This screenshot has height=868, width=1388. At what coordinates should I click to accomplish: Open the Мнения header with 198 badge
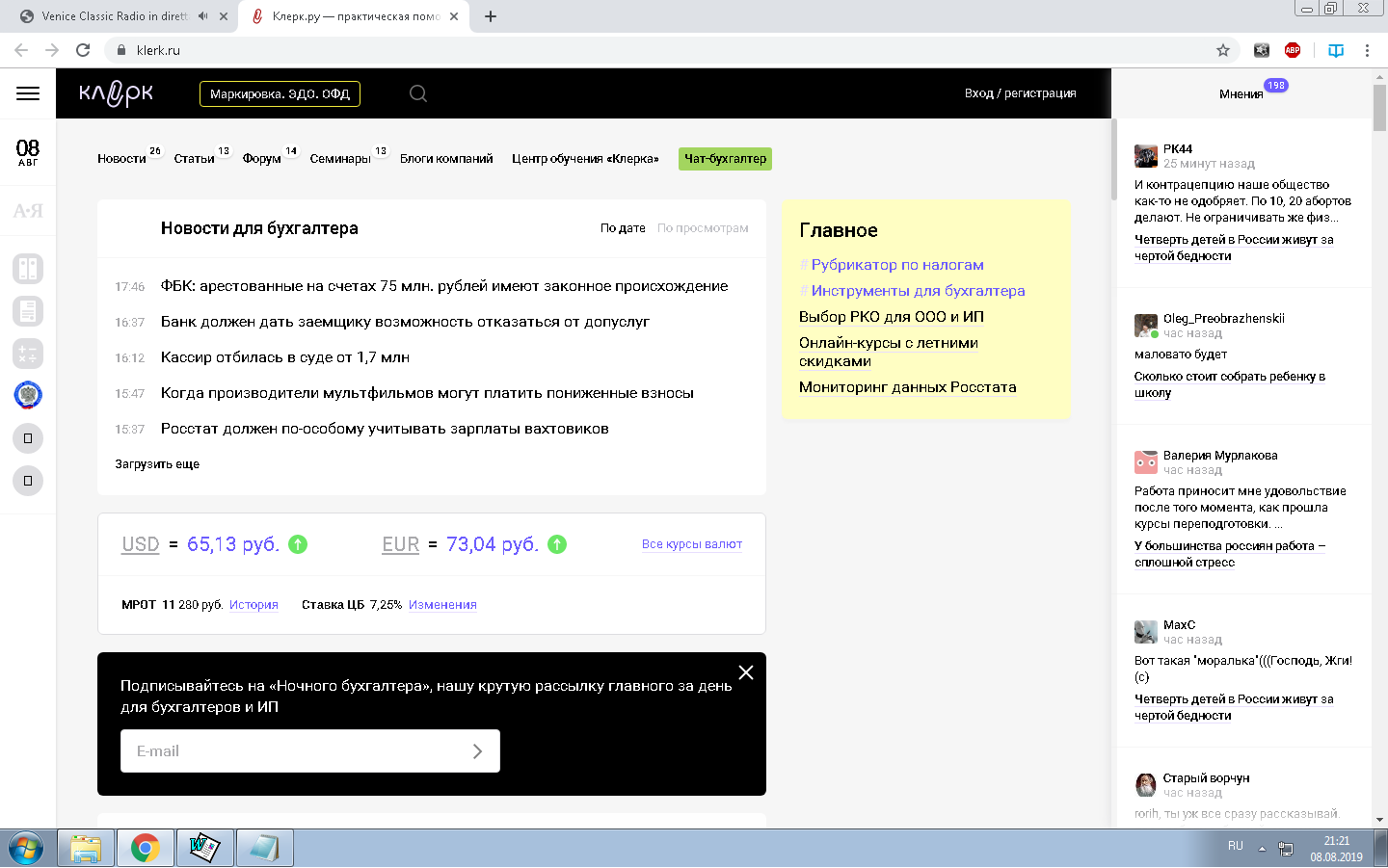pyautogui.click(x=1241, y=93)
